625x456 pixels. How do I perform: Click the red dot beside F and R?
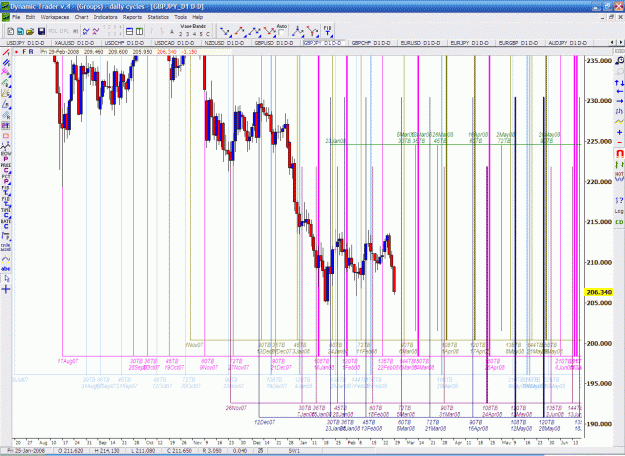coord(16,52)
